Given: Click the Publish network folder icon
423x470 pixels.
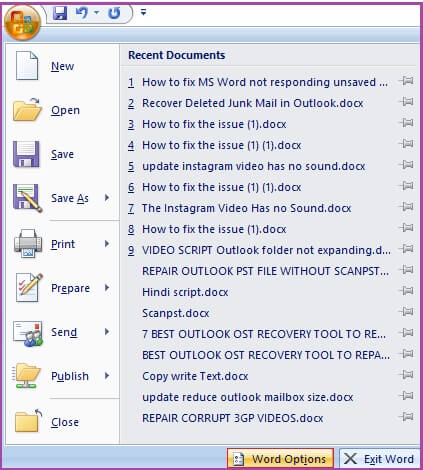Looking at the screenshot, I should point(27,375).
